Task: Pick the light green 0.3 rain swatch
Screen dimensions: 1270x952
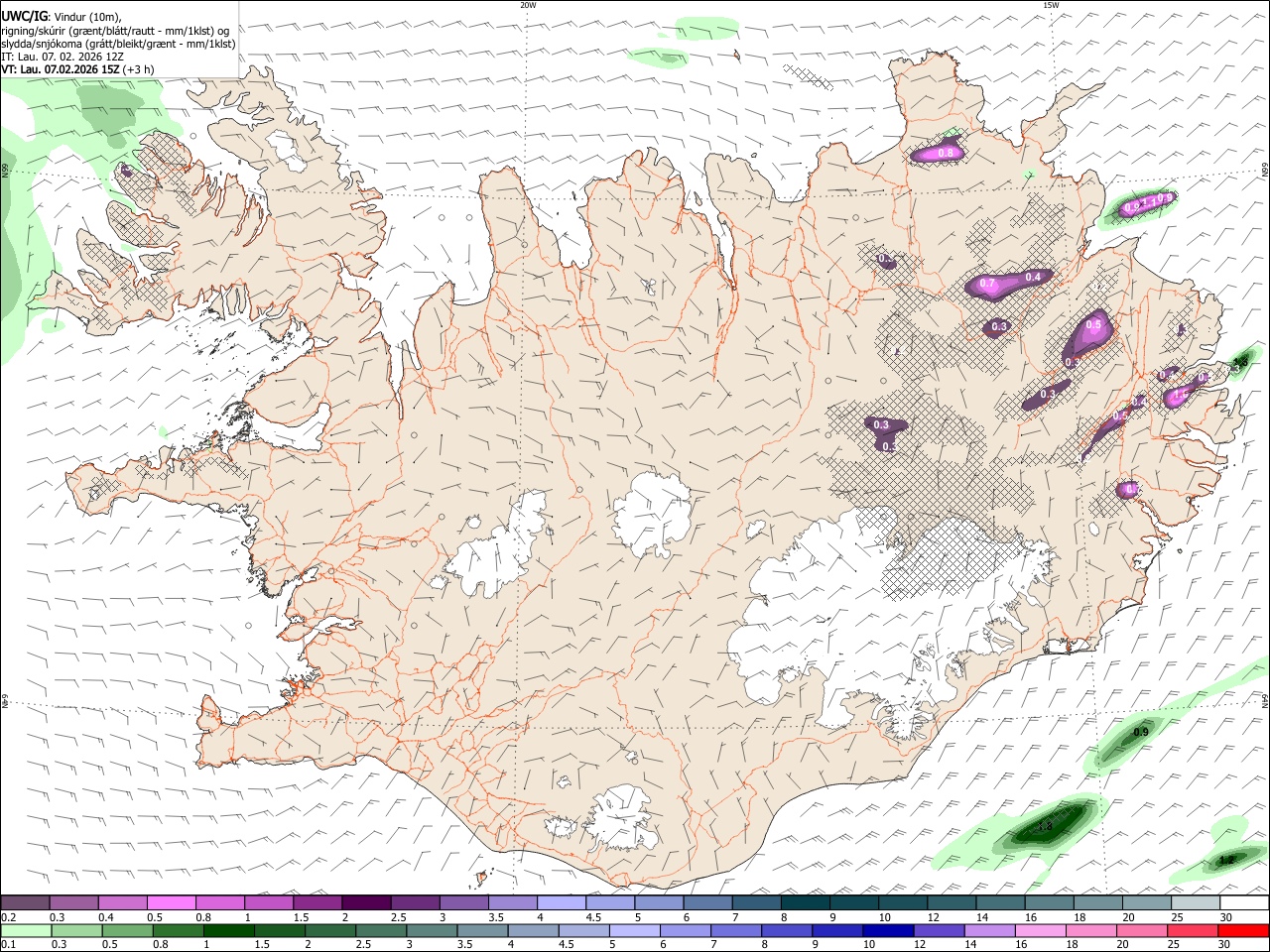Action: click(x=76, y=931)
